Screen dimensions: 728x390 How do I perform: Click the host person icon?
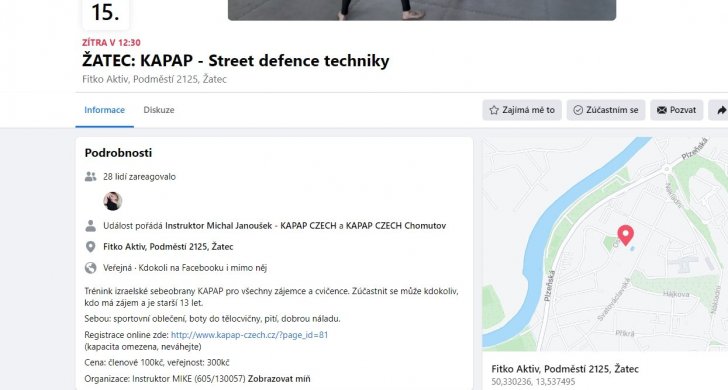(x=91, y=226)
